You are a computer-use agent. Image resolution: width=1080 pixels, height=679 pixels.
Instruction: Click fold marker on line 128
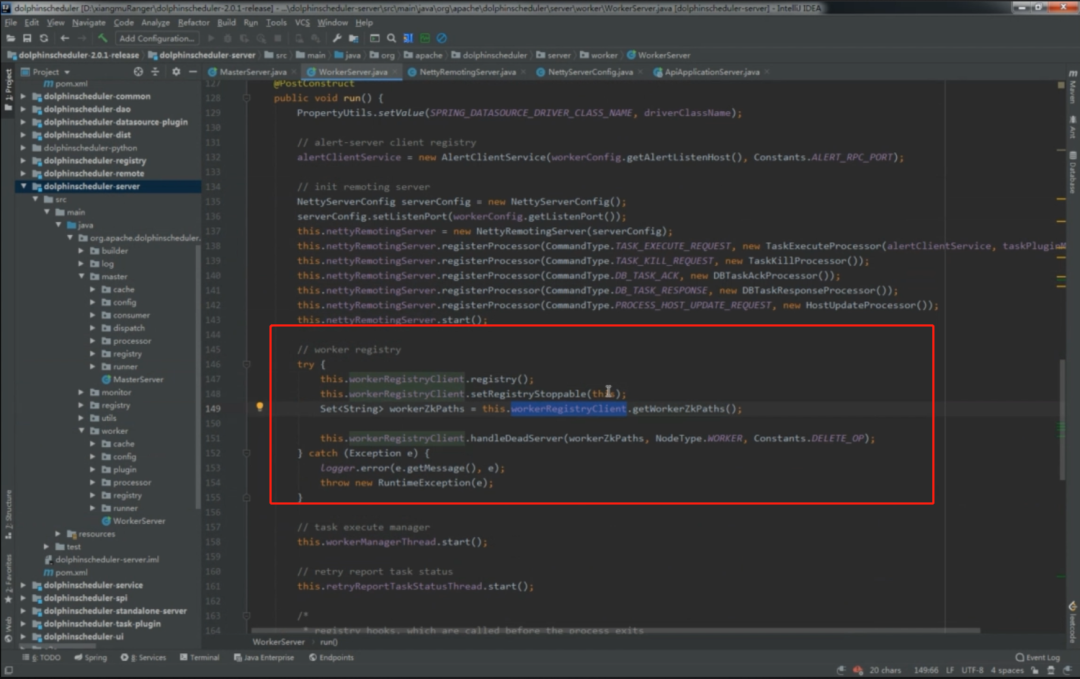[x=247, y=98]
